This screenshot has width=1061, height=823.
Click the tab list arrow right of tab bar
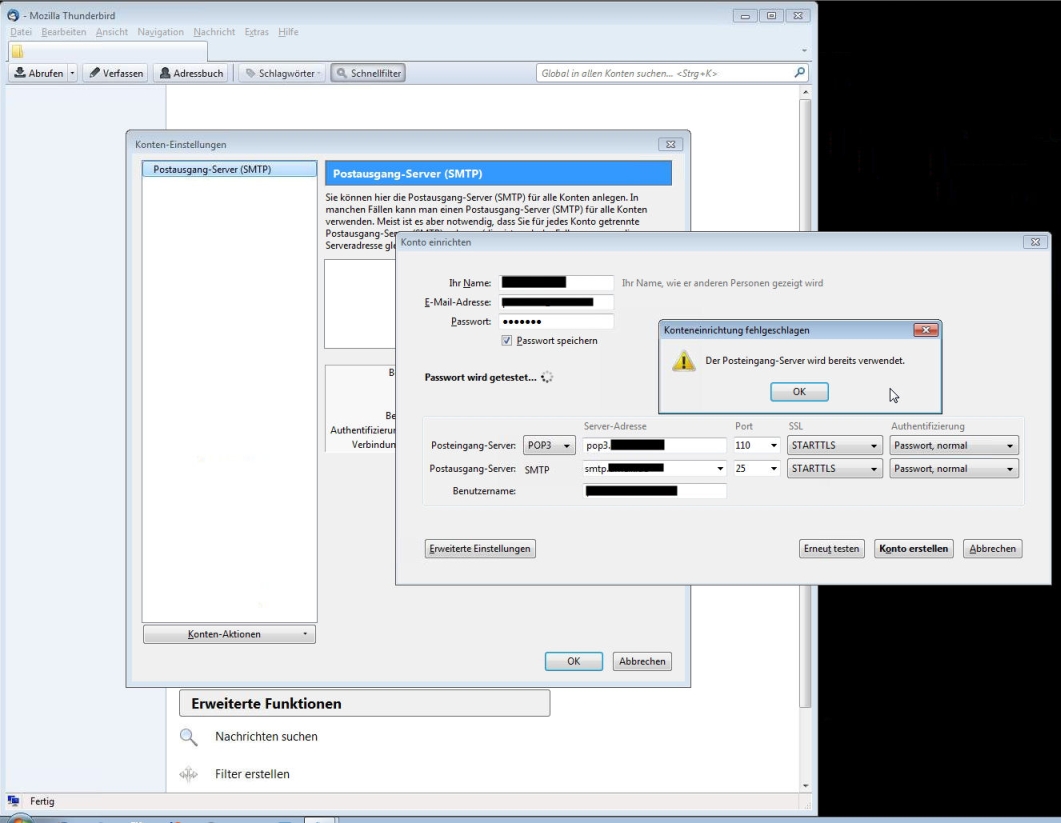(x=804, y=51)
